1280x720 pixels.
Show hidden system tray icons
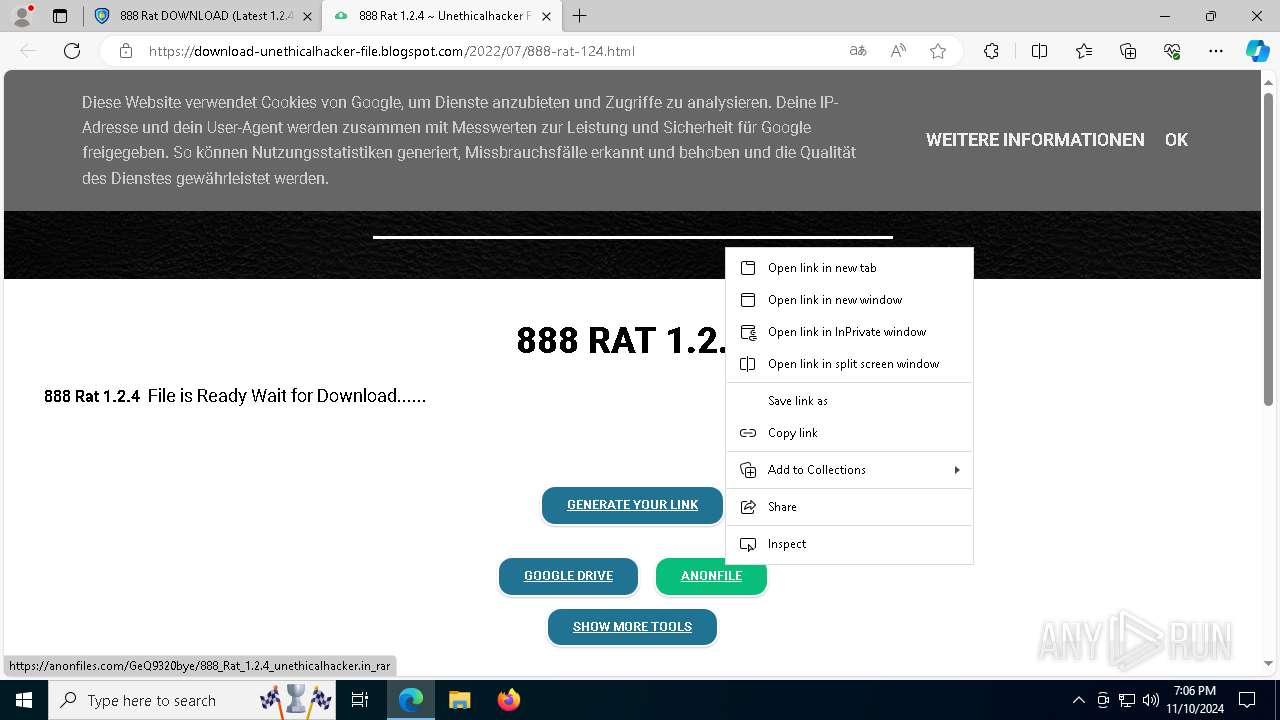pyautogui.click(x=1078, y=700)
